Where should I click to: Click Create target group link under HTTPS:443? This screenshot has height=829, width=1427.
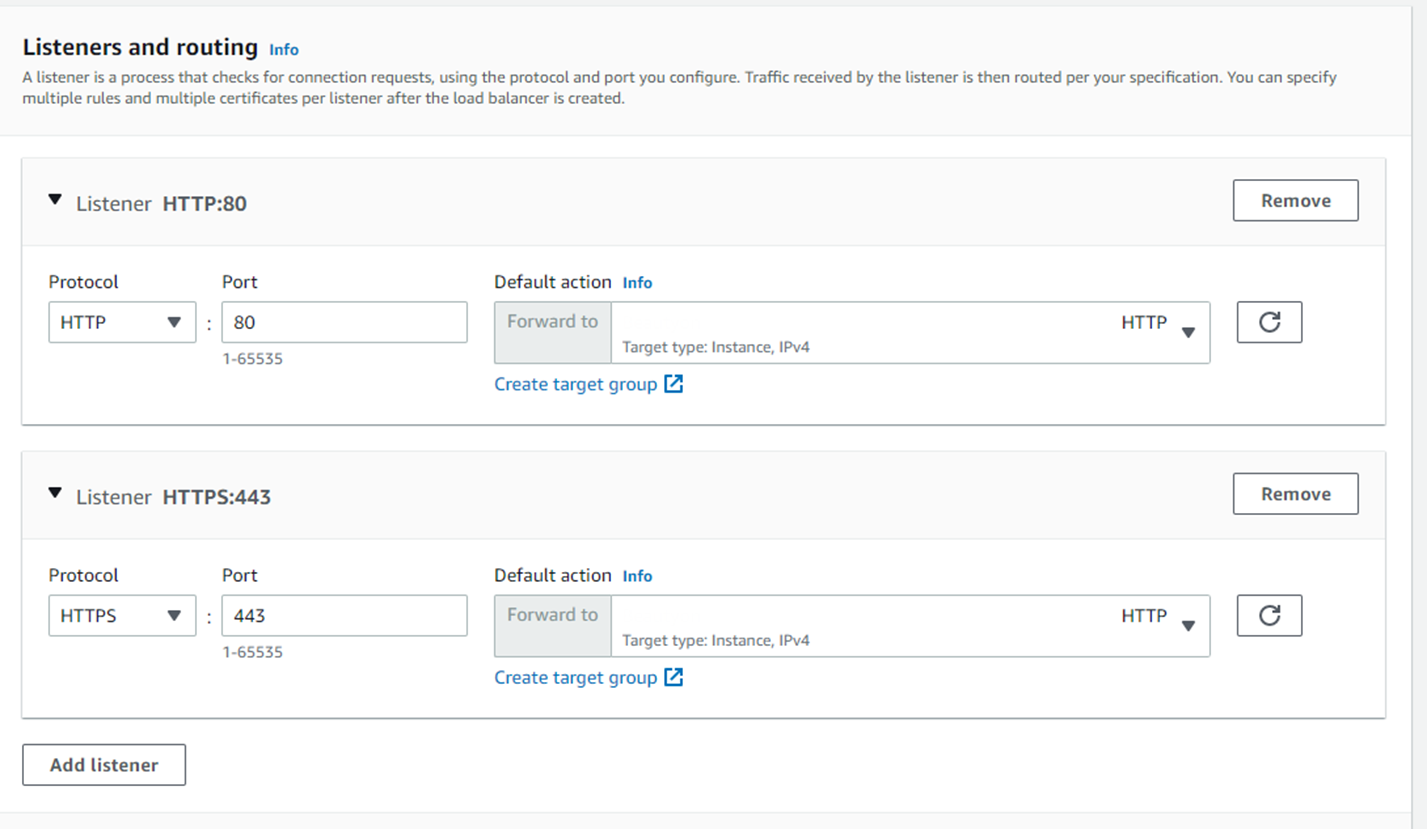coord(576,677)
